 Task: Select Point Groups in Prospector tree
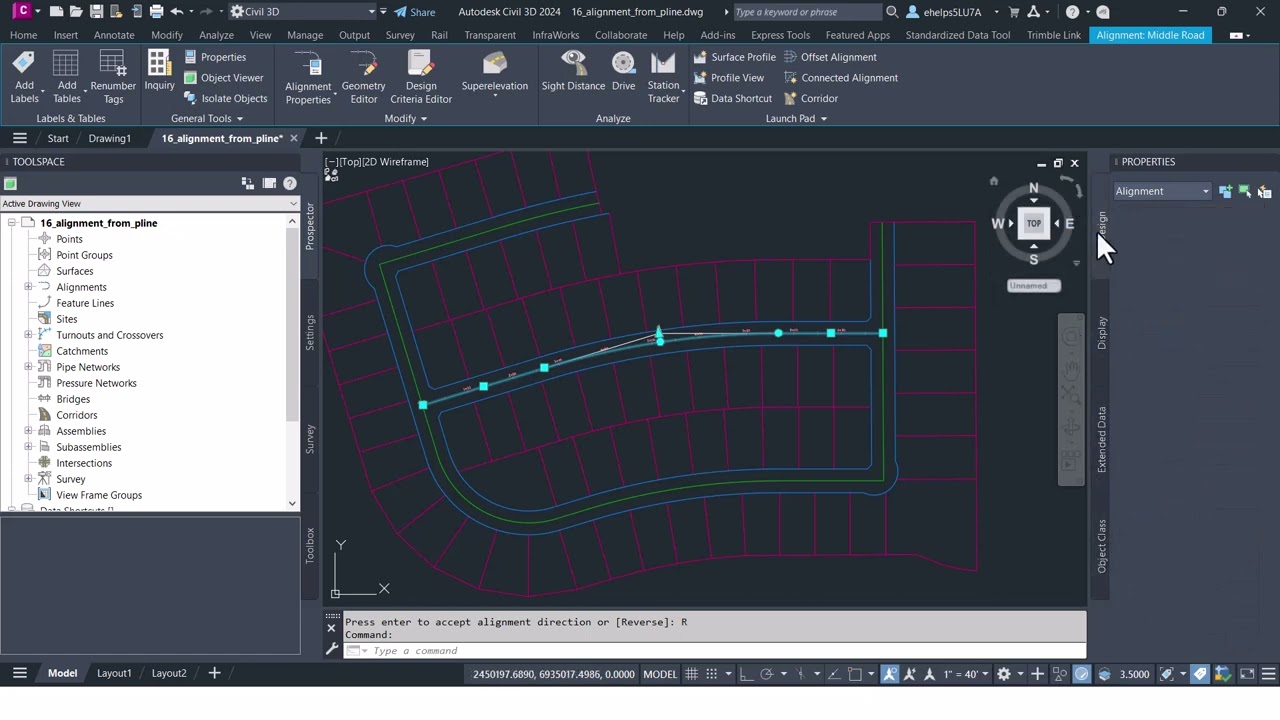84,255
